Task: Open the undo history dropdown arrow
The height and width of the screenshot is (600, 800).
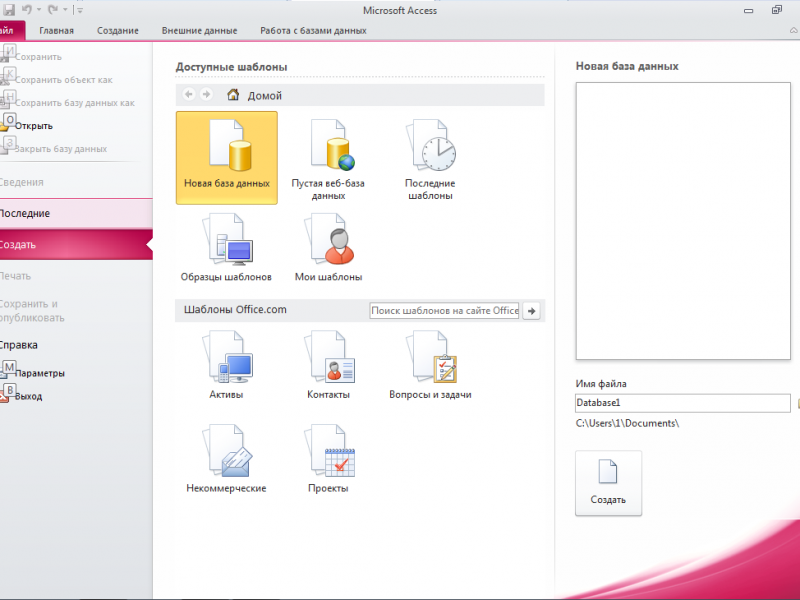Action: tap(39, 10)
